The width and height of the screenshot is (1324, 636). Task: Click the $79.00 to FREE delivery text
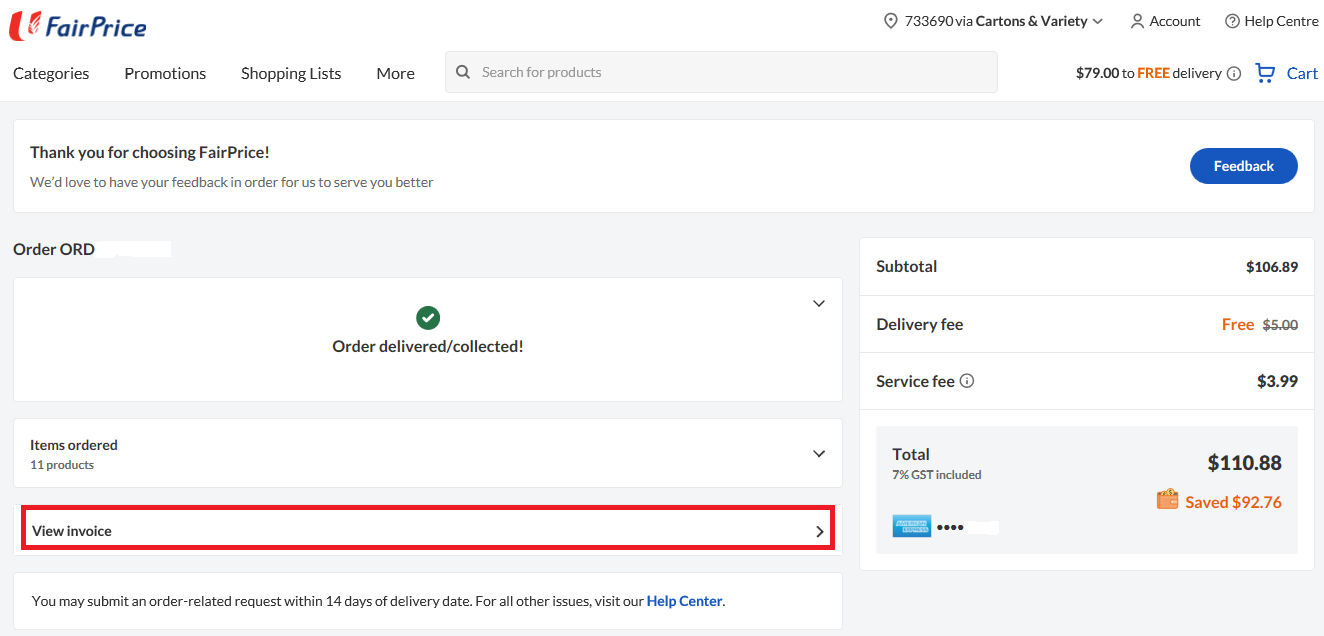click(1149, 73)
